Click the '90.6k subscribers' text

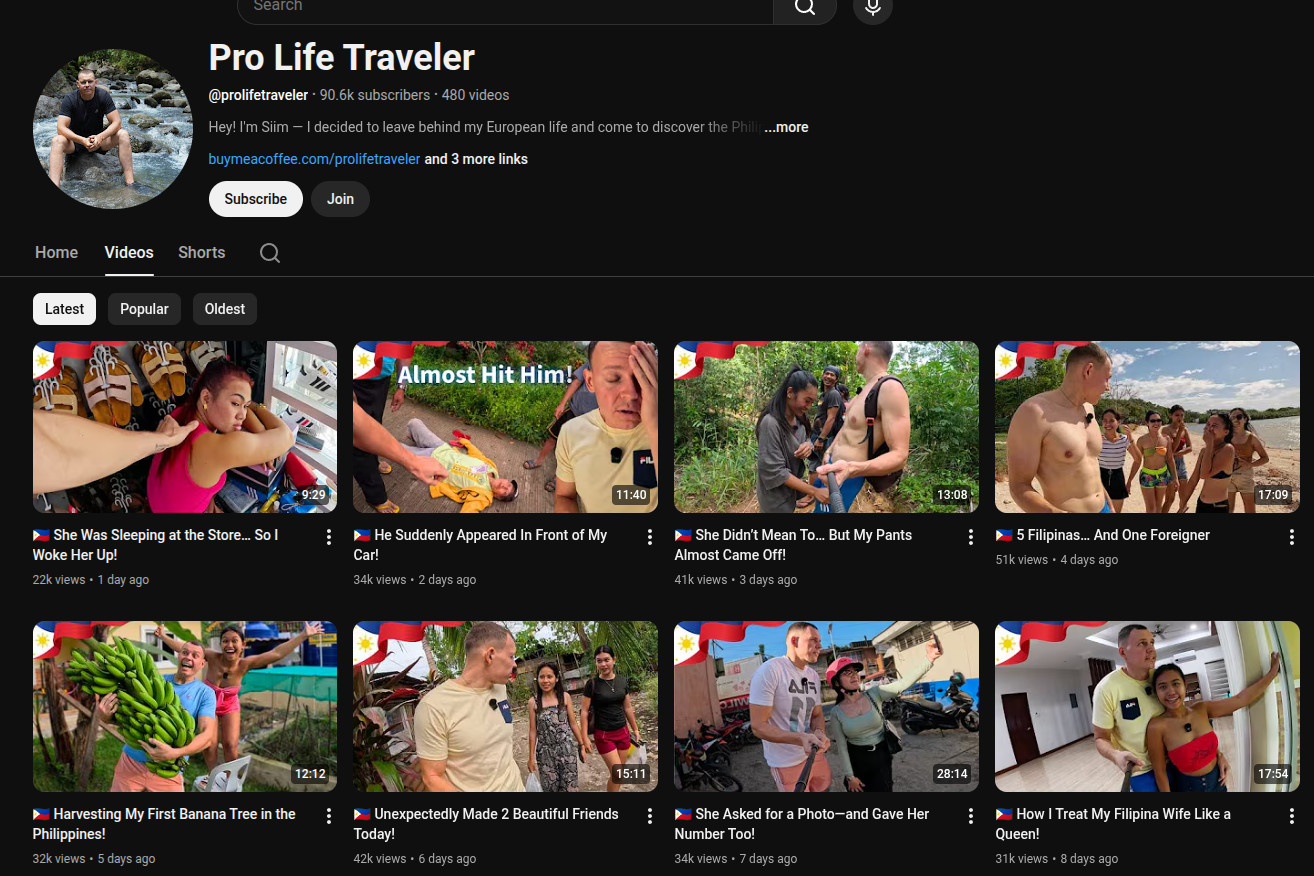(375, 95)
